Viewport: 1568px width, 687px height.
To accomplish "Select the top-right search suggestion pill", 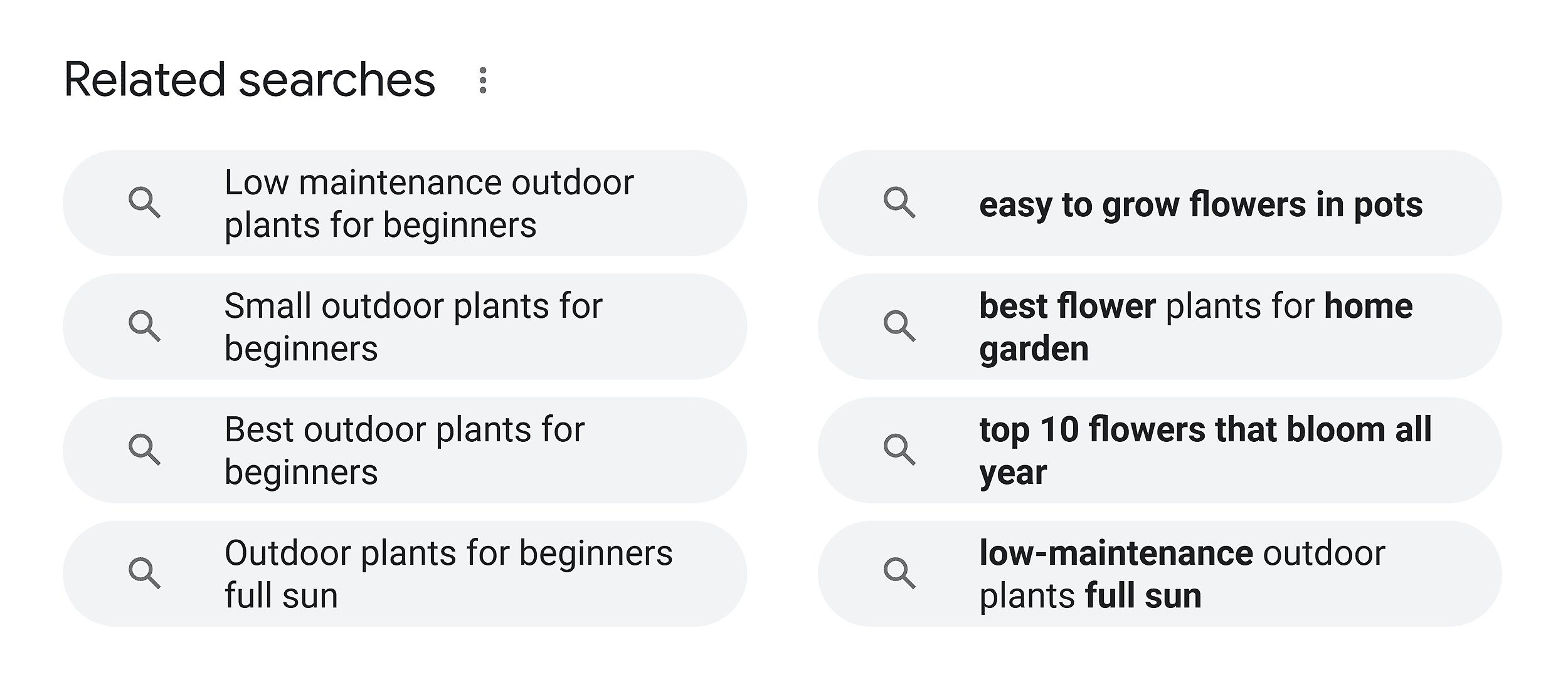I will pos(1157,204).
